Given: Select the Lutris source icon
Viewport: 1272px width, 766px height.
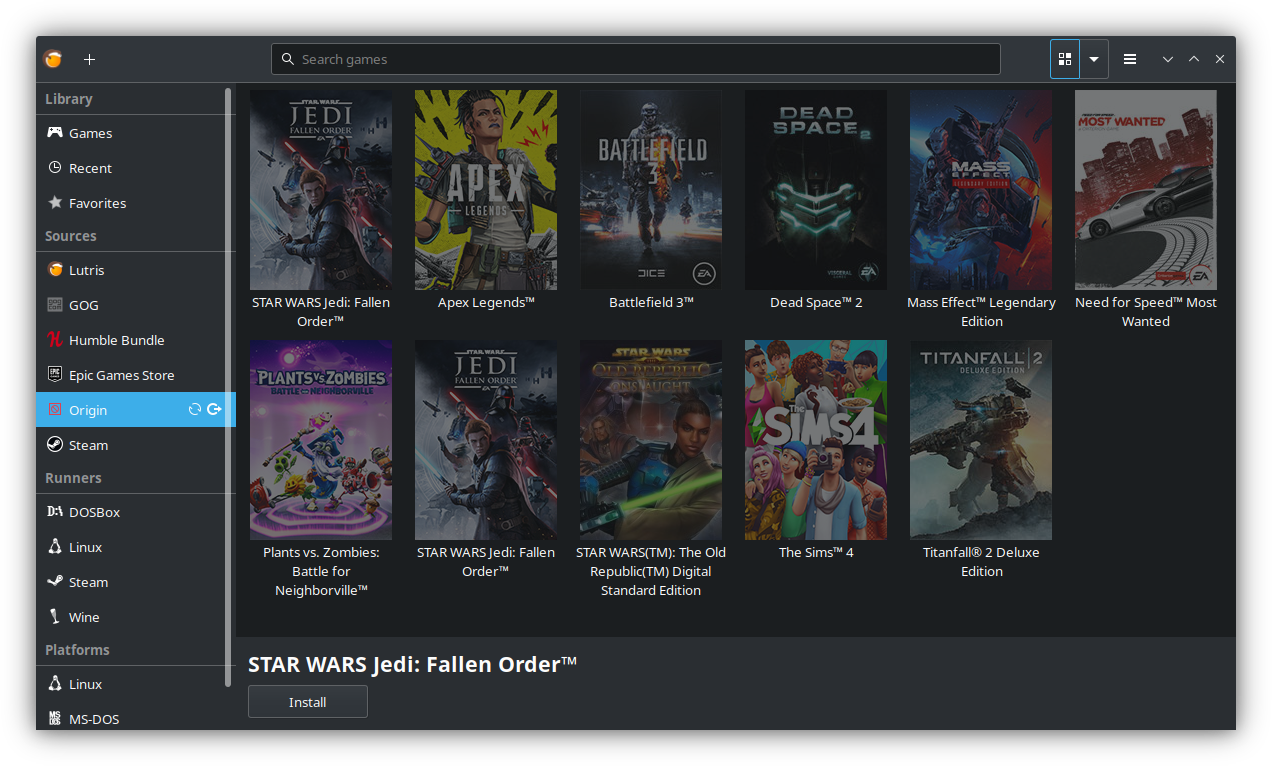Looking at the screenshot, I should [x=55, y=270].
